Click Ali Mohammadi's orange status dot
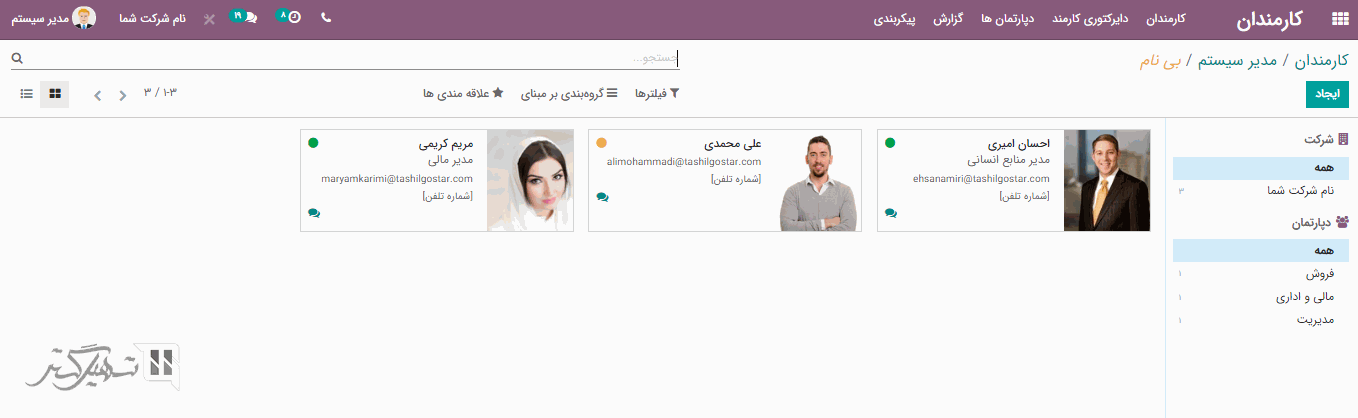 602,143
